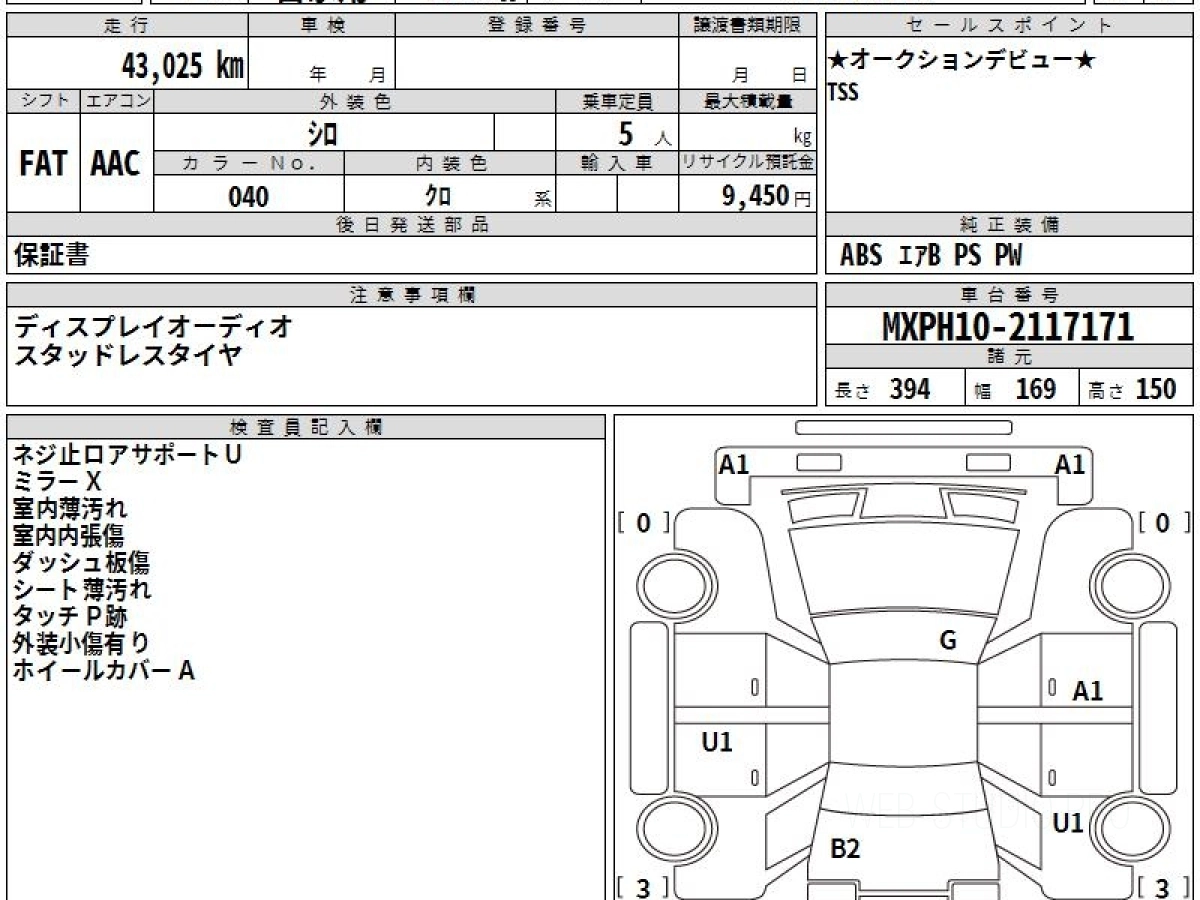Click the G mark on the windshield diagram
Screen dimensions: 1200x900
tap(948, 641)
